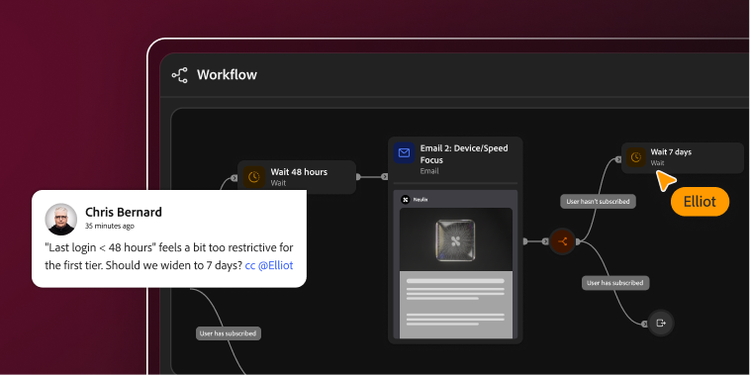
Task: Click the blue envelope Email 2 icon
Action: click(x=404, y=153)
